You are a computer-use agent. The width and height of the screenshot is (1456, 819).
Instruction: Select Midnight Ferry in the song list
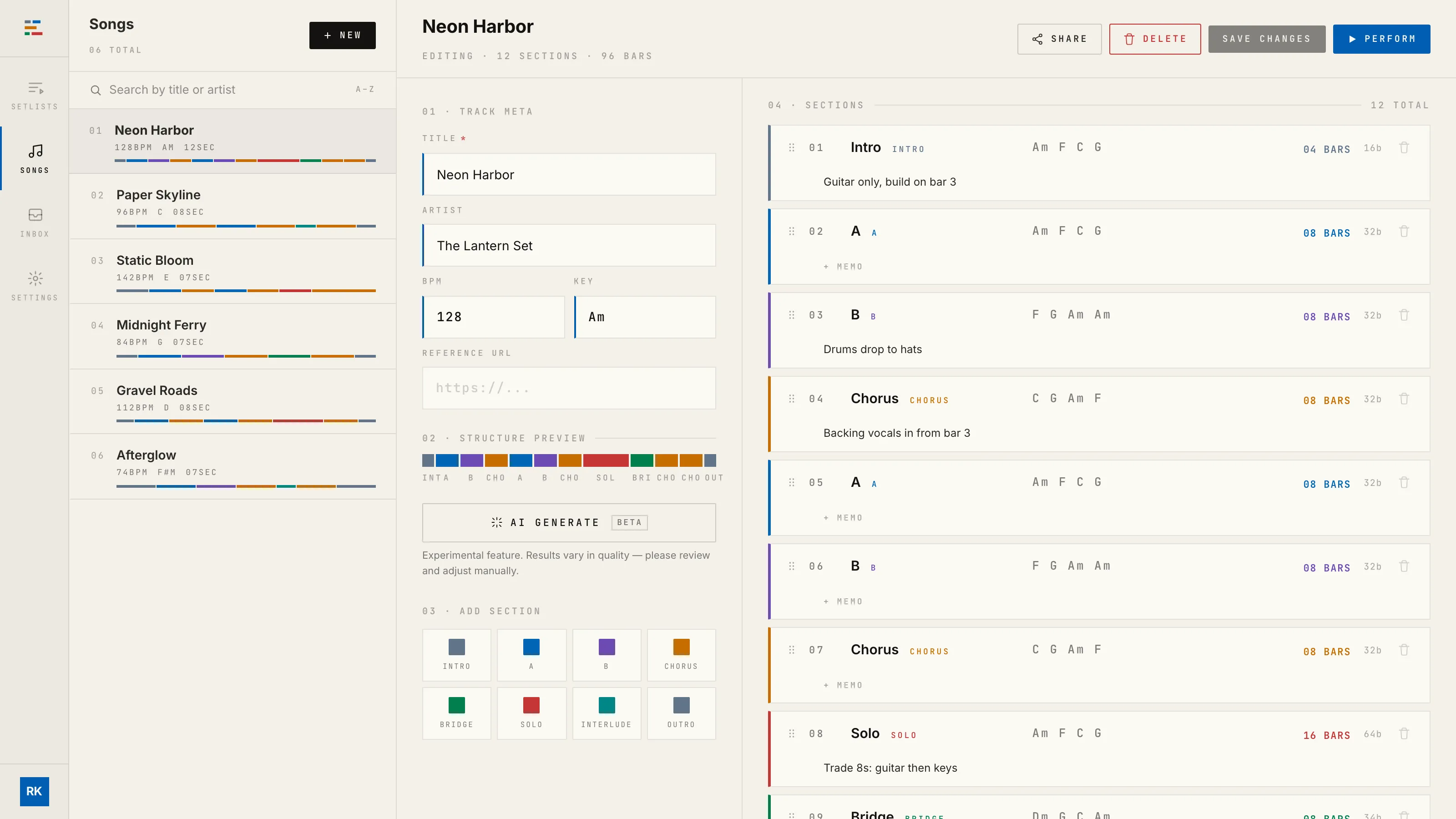233,336
